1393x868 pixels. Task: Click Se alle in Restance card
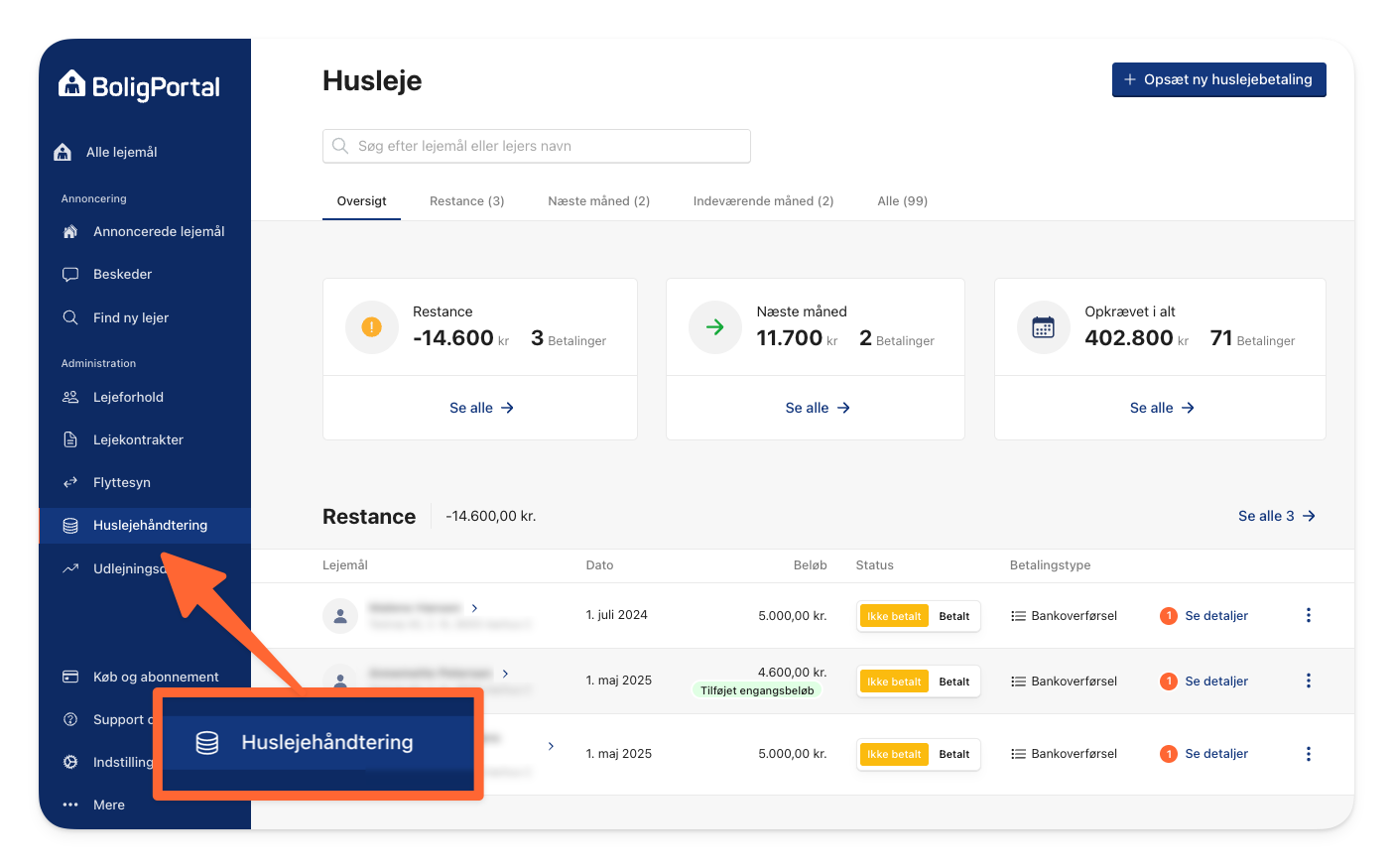(x=481, y=408)
